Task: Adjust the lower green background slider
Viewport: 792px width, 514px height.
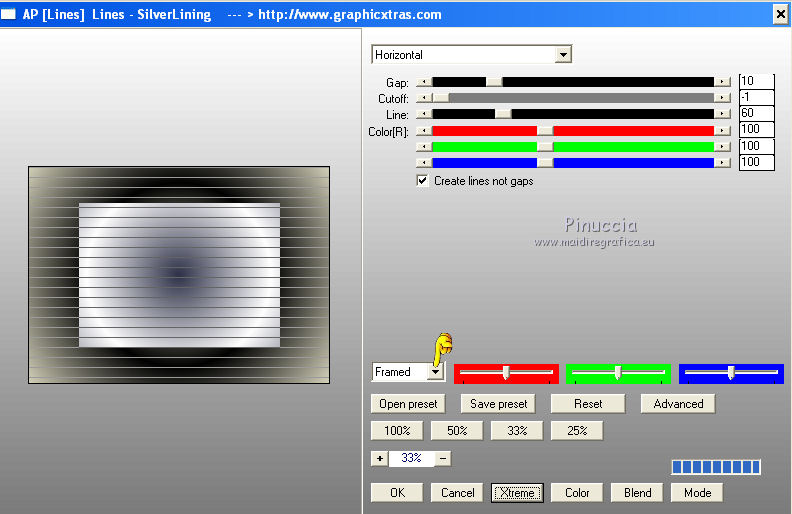Action: point(618,373)
